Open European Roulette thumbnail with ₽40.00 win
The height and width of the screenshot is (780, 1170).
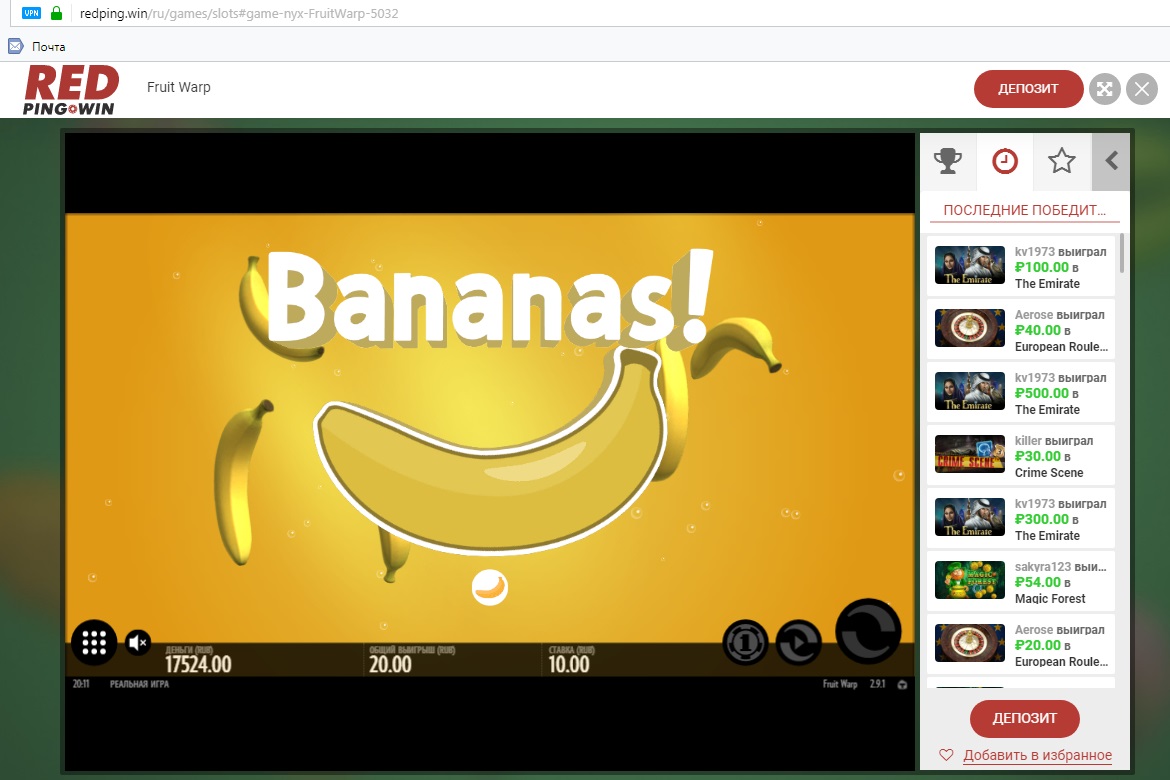click(970, 328)
